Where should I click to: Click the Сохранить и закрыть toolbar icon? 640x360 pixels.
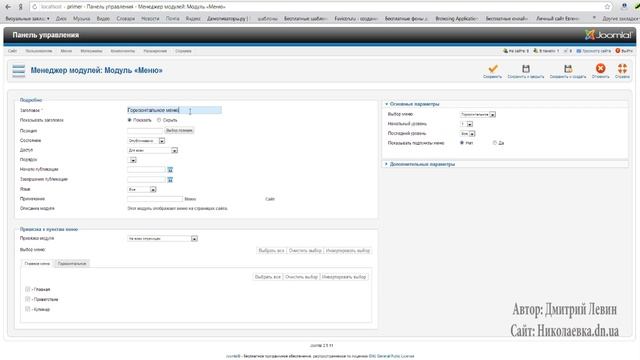pos(526,69)
